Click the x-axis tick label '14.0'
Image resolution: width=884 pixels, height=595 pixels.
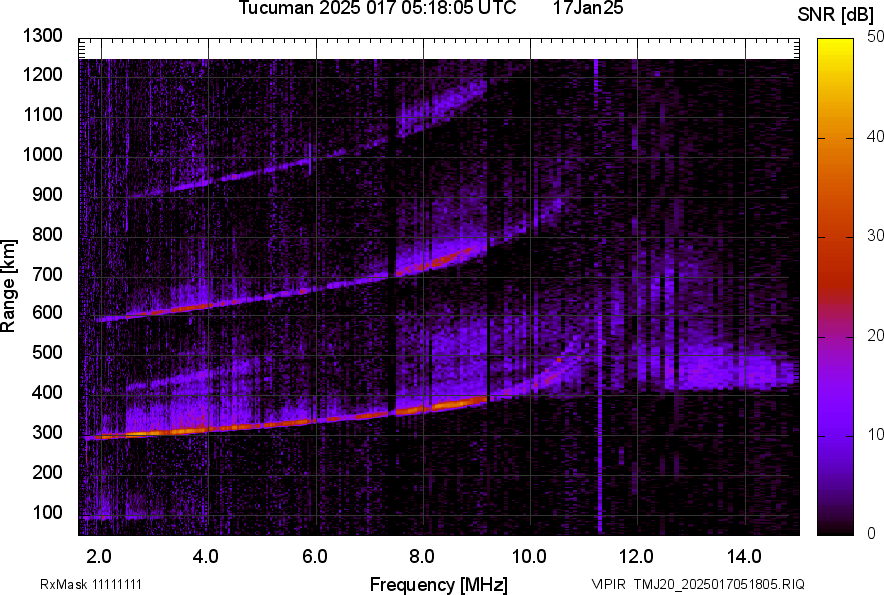point(745,556)
